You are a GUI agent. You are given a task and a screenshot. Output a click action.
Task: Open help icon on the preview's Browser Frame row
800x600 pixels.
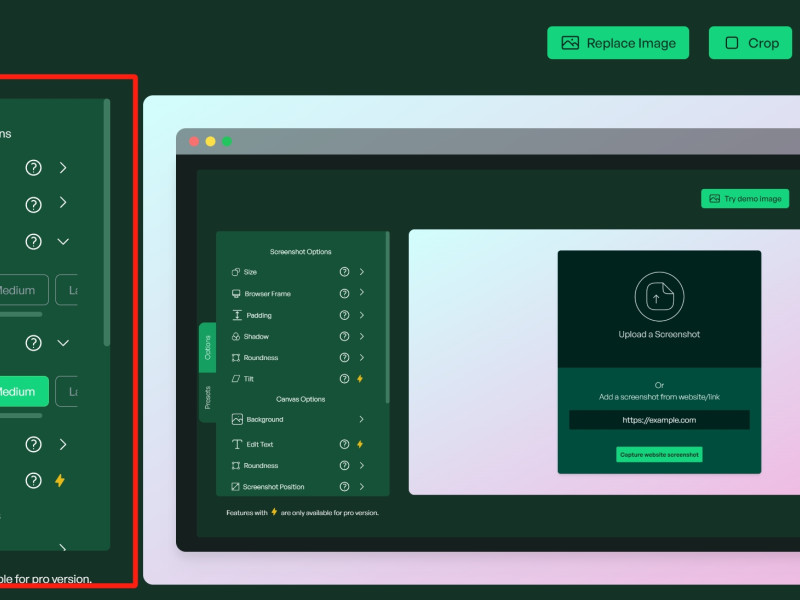344,293
